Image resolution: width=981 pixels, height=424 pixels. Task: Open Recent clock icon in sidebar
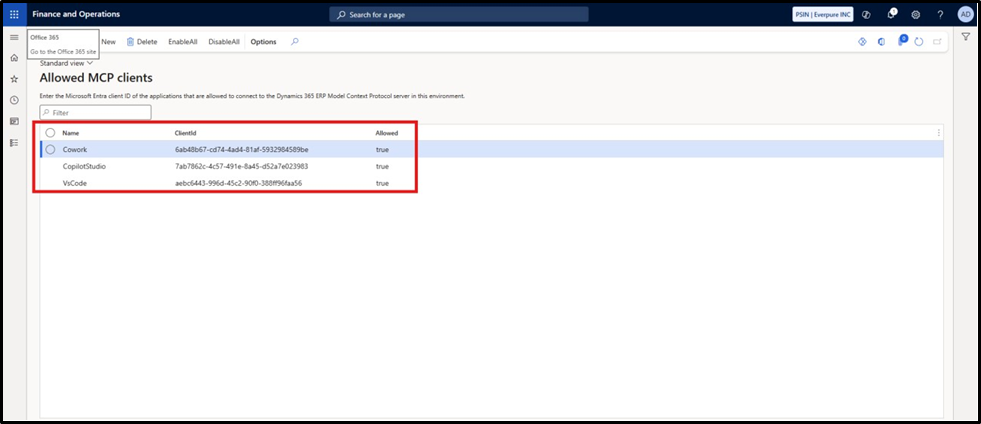pyautogui.click(x=14, y=100)
